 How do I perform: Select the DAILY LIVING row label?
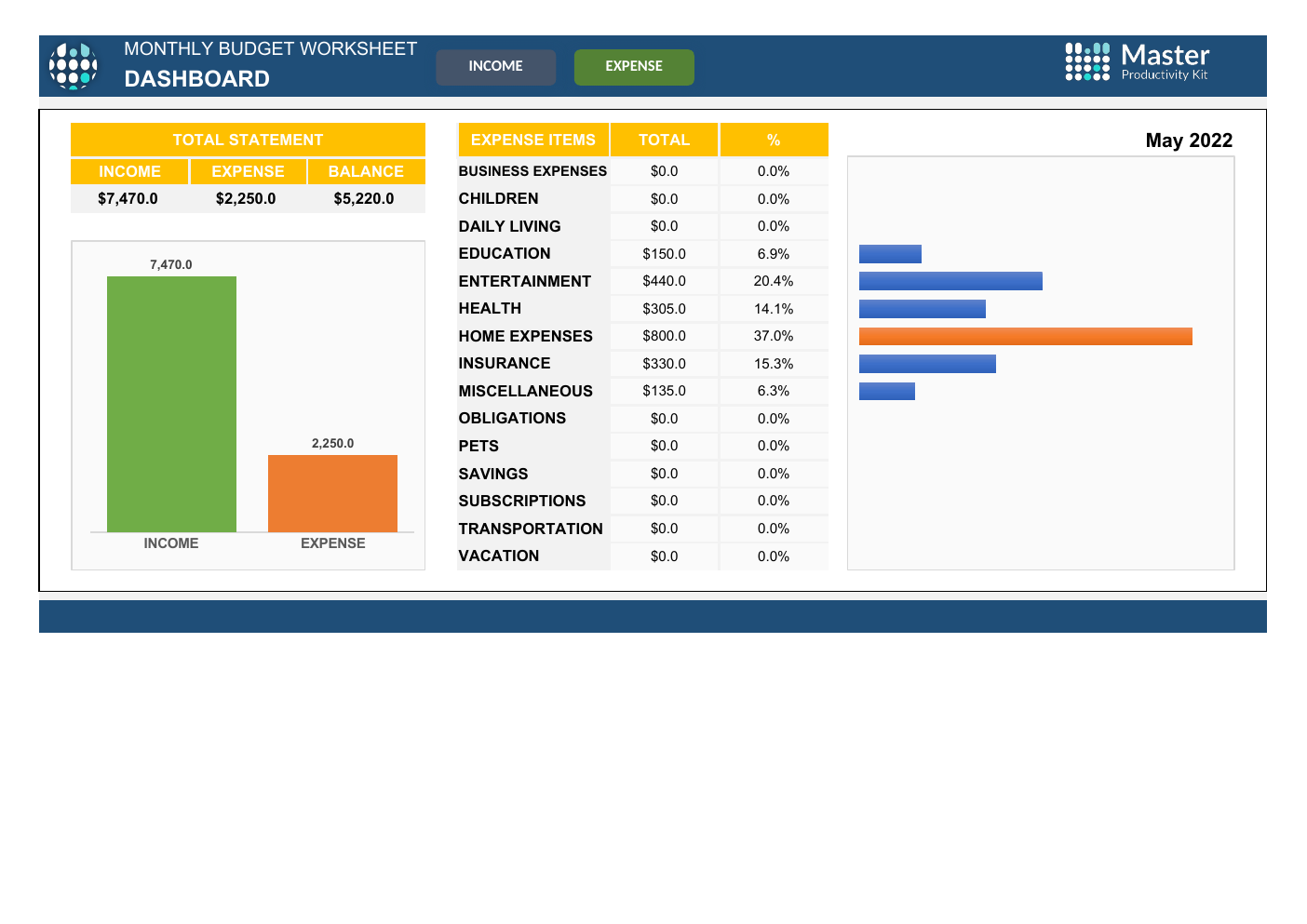coord(509,226)
